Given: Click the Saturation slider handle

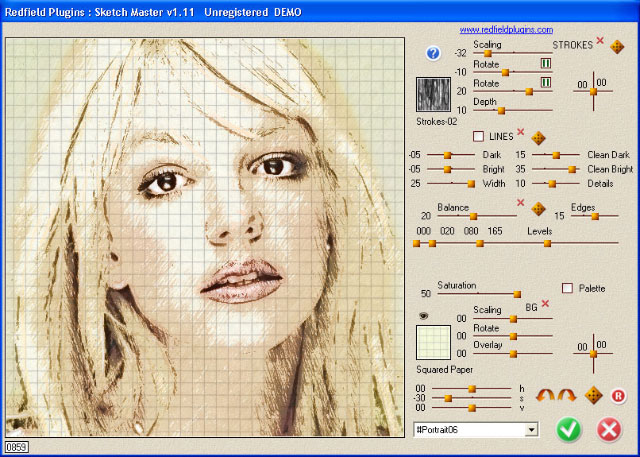Looking at the screenshot, I should pos(517,294).
